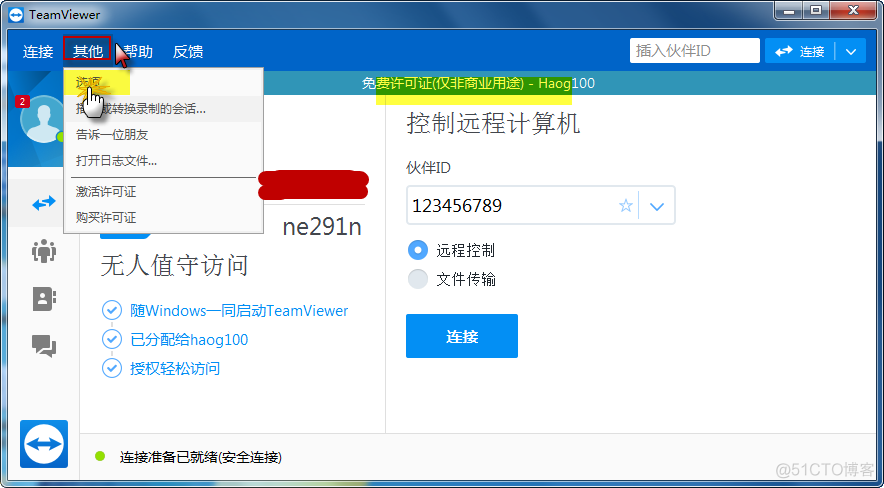
Task: Open the 反馈 menu
Action: 188,52
